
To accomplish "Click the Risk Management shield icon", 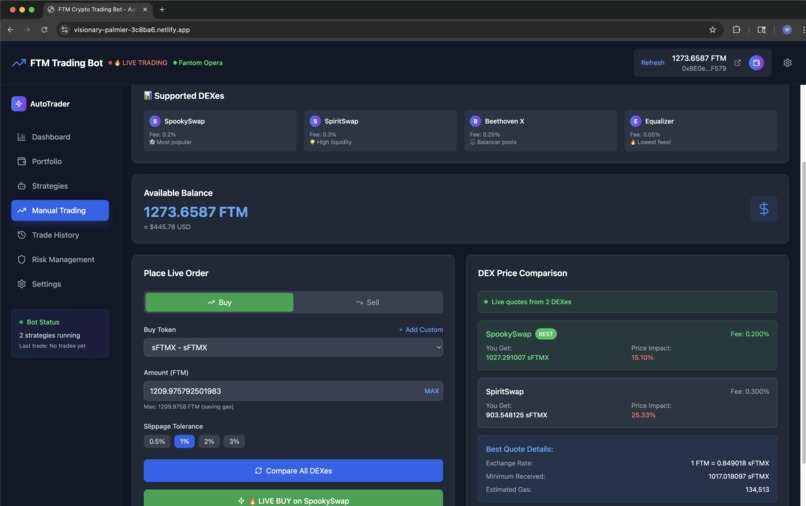I will pos(22,260).
